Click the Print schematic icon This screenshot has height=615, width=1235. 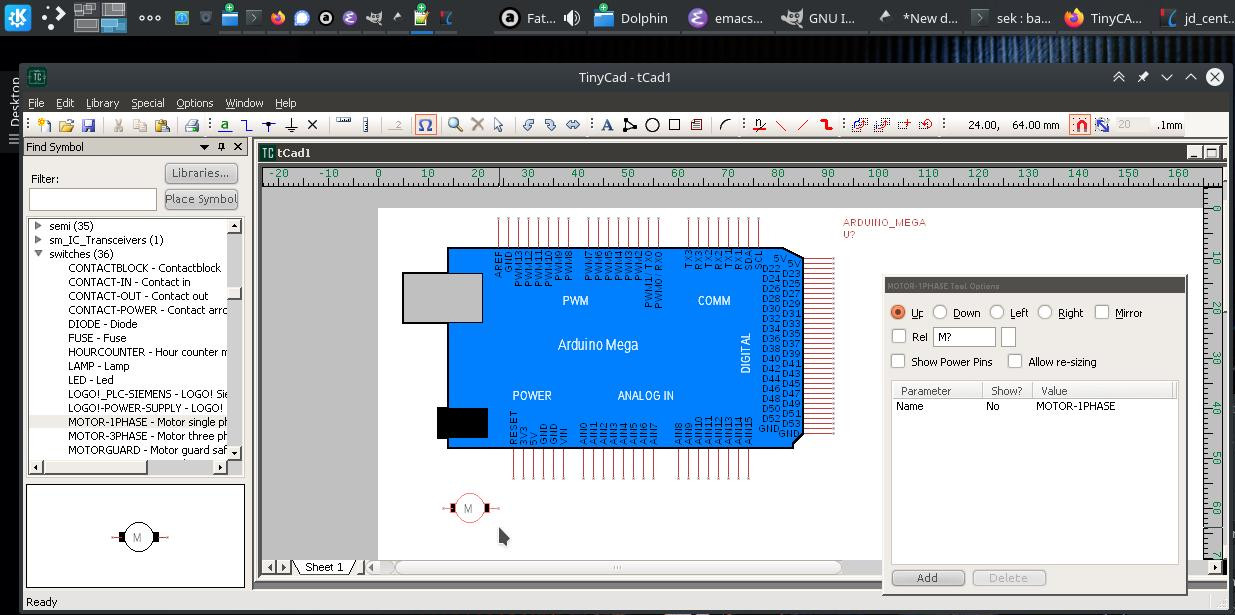[192, 125]
